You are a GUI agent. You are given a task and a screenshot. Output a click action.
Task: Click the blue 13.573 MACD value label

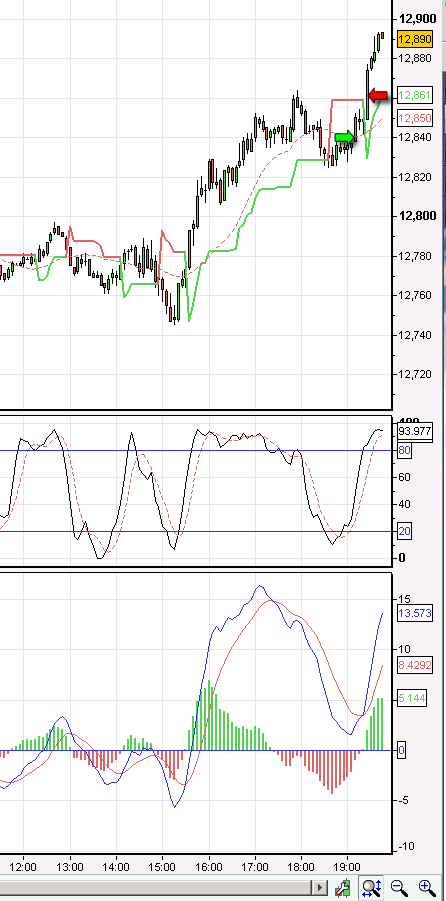414,613
